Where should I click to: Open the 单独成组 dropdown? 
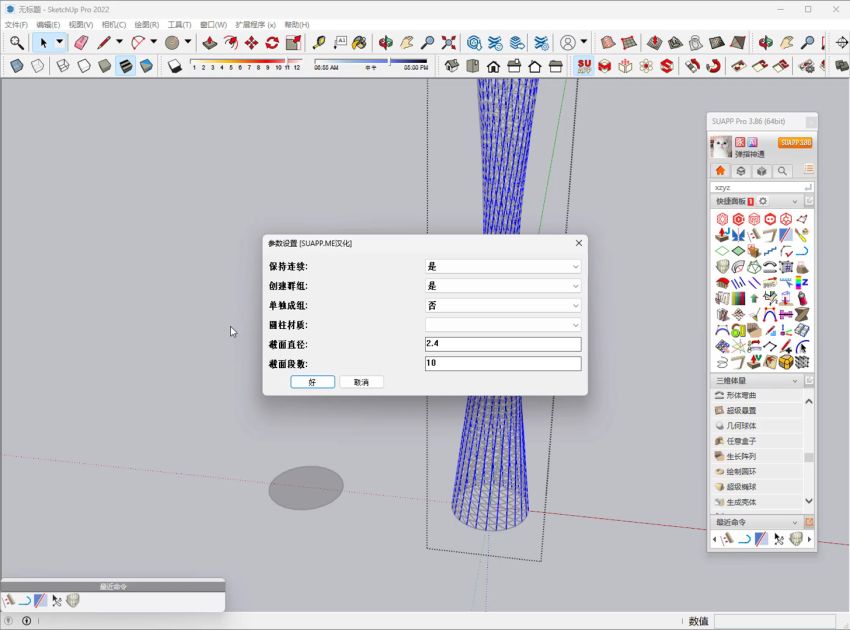503,305
